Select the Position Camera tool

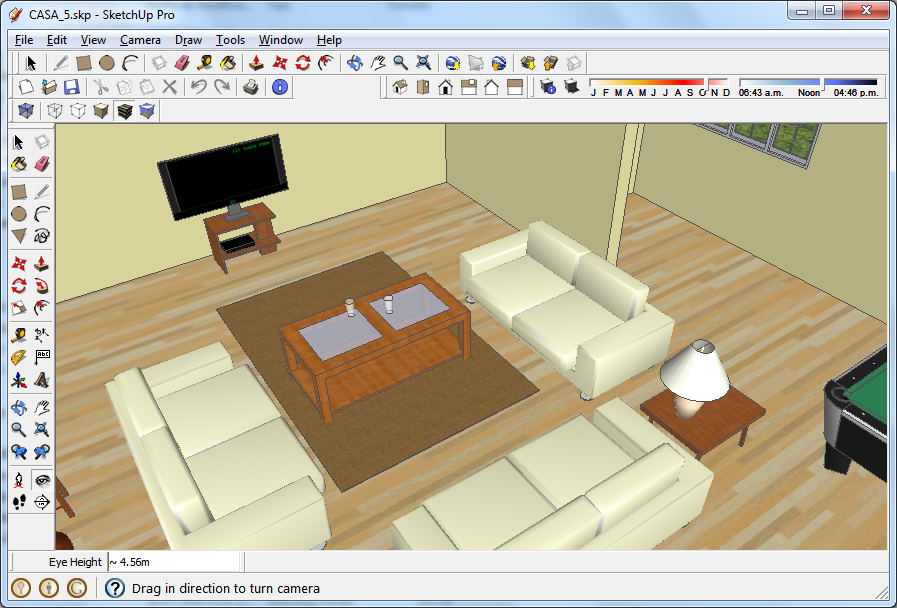19,479
